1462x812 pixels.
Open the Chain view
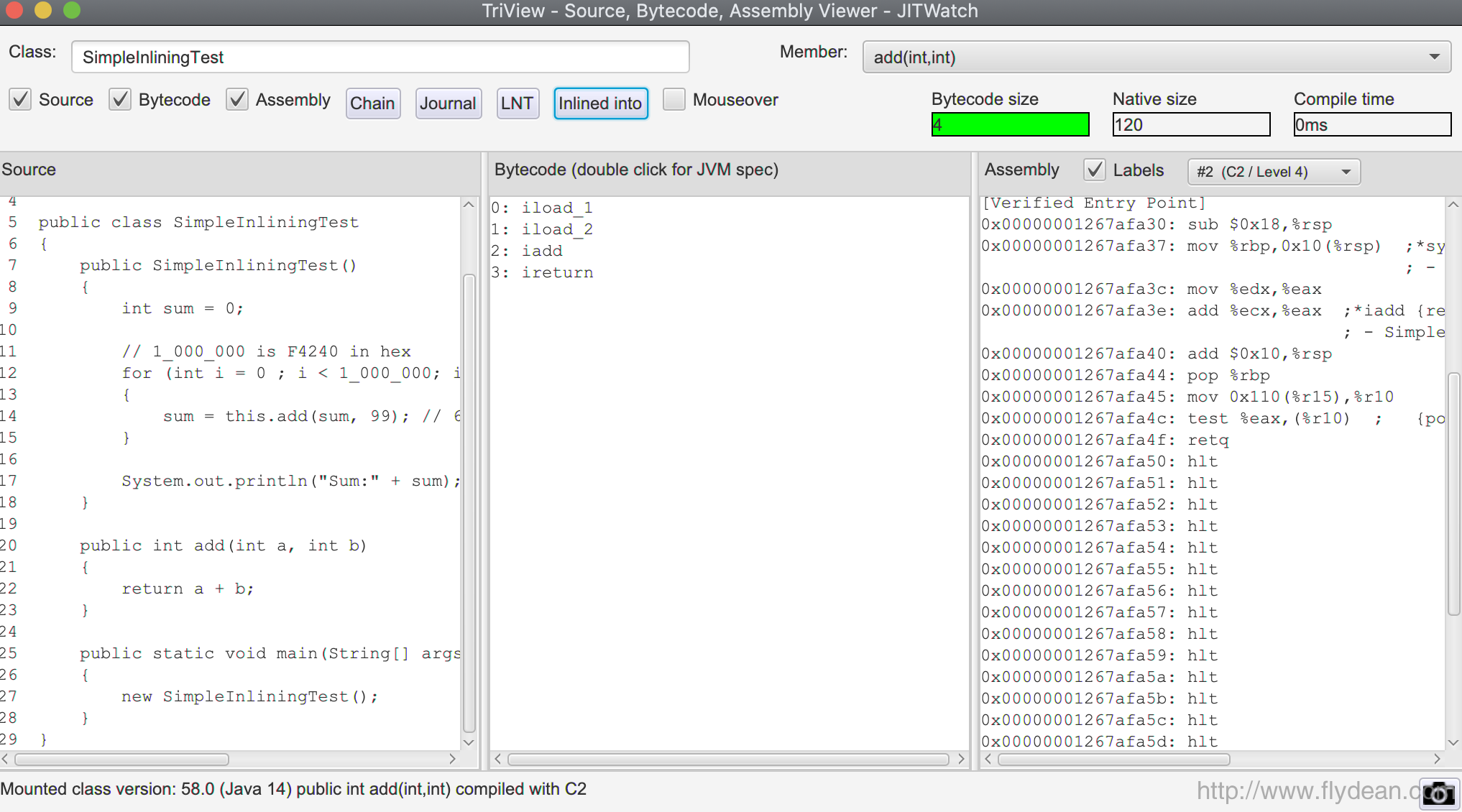[372, 103]
